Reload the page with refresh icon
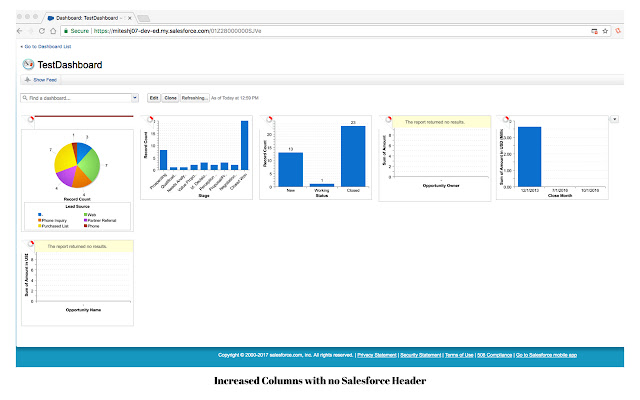Viewport: 640px width, 400px height. 42,31
